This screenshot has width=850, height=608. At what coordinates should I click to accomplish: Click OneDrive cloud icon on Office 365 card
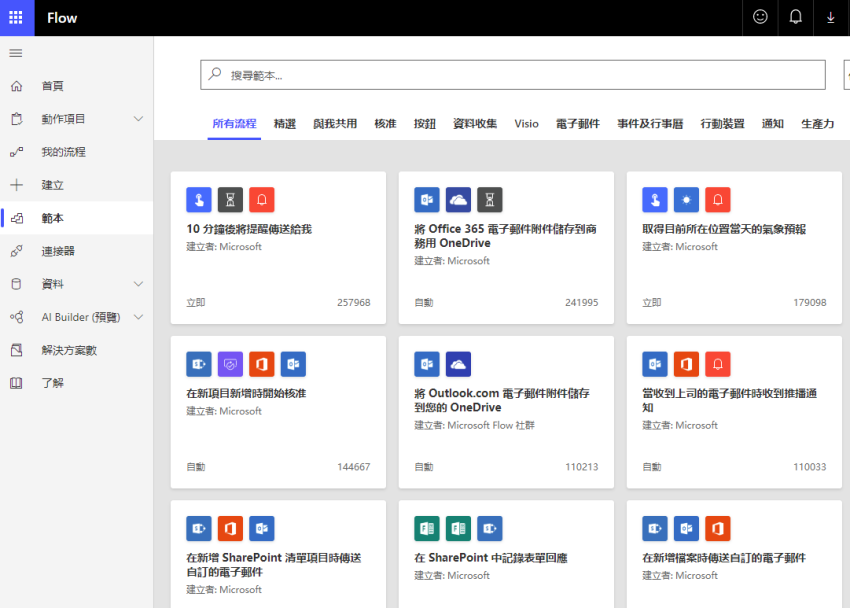(x=459, y=200)
